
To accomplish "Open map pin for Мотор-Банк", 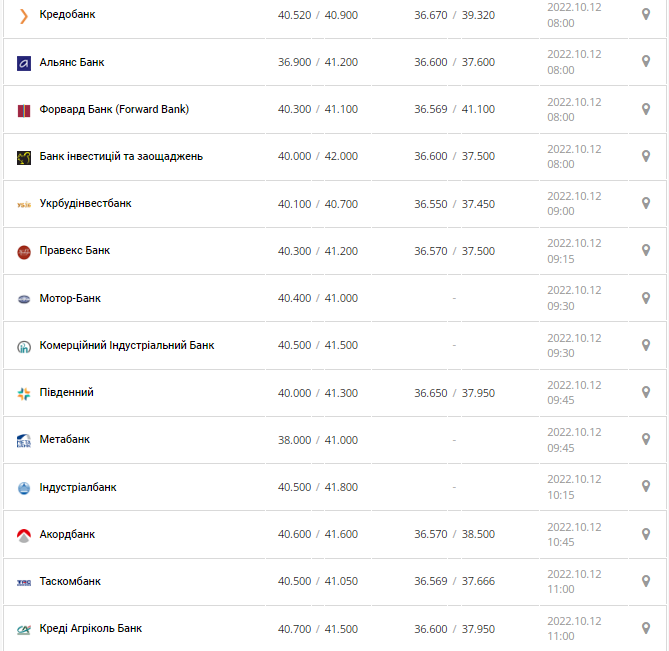I will tap(646, 298).
